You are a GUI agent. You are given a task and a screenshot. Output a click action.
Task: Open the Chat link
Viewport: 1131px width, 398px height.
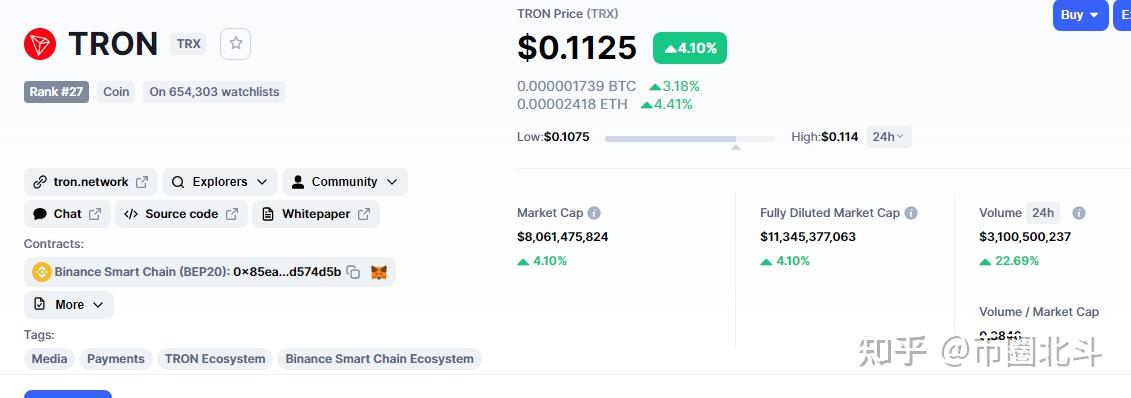(67, 214)
